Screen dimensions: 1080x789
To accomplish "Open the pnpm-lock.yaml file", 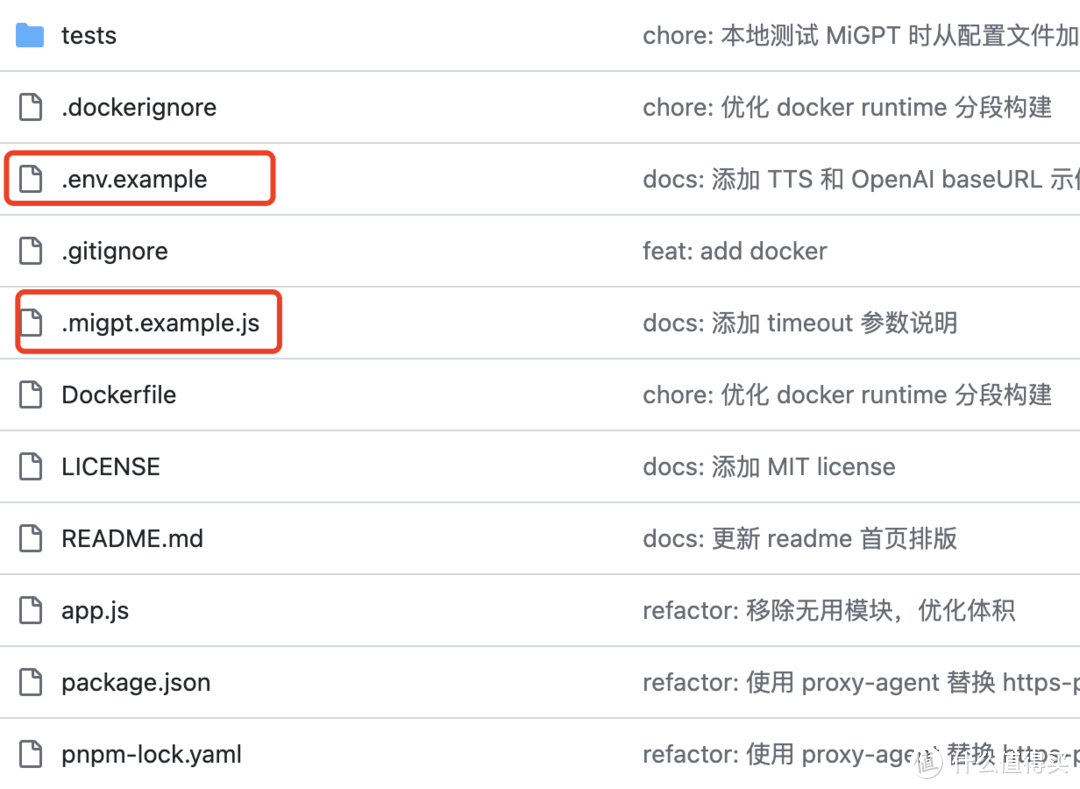I will (151, 755).
